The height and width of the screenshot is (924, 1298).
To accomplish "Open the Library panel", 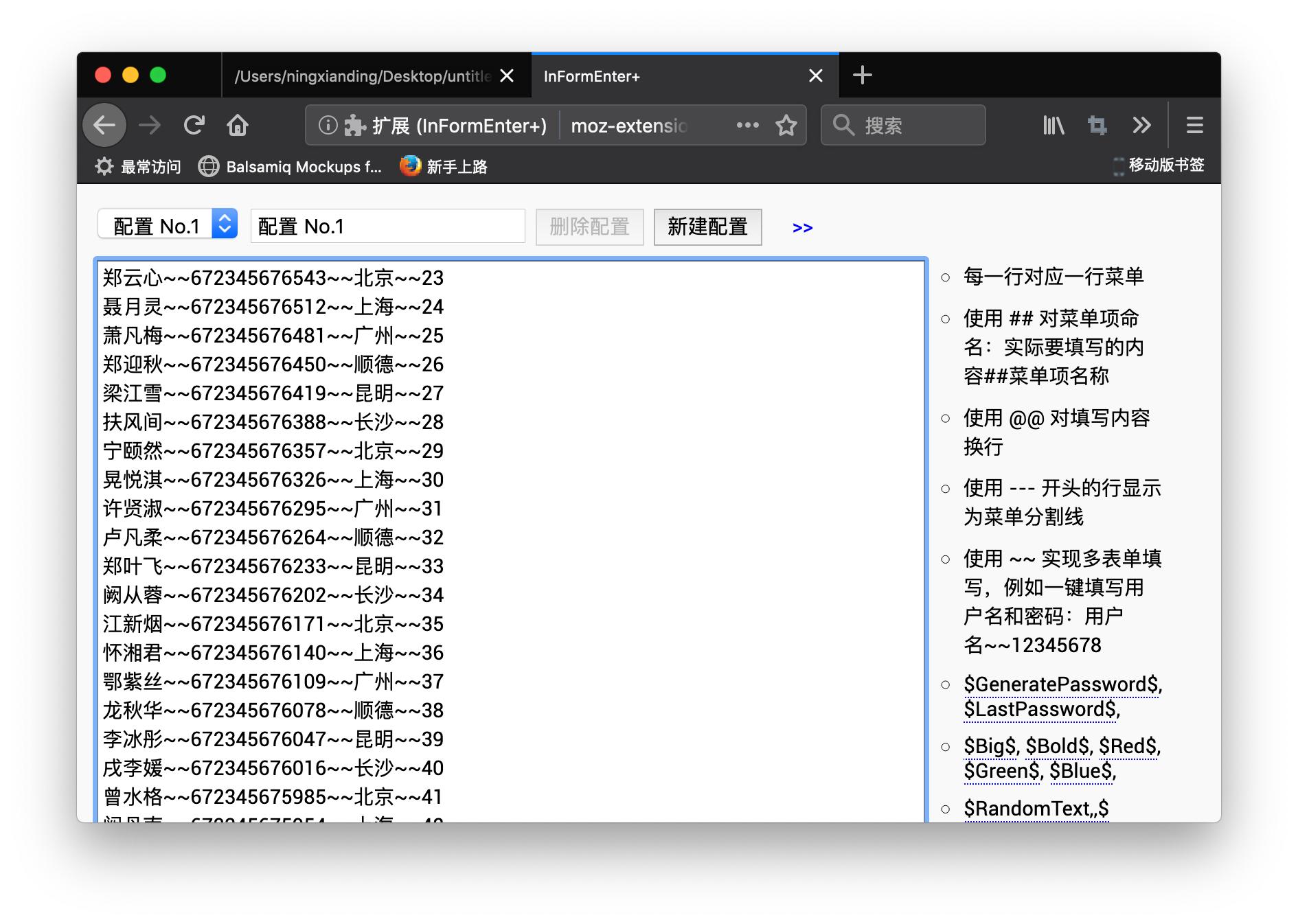I will (1052, 125).
